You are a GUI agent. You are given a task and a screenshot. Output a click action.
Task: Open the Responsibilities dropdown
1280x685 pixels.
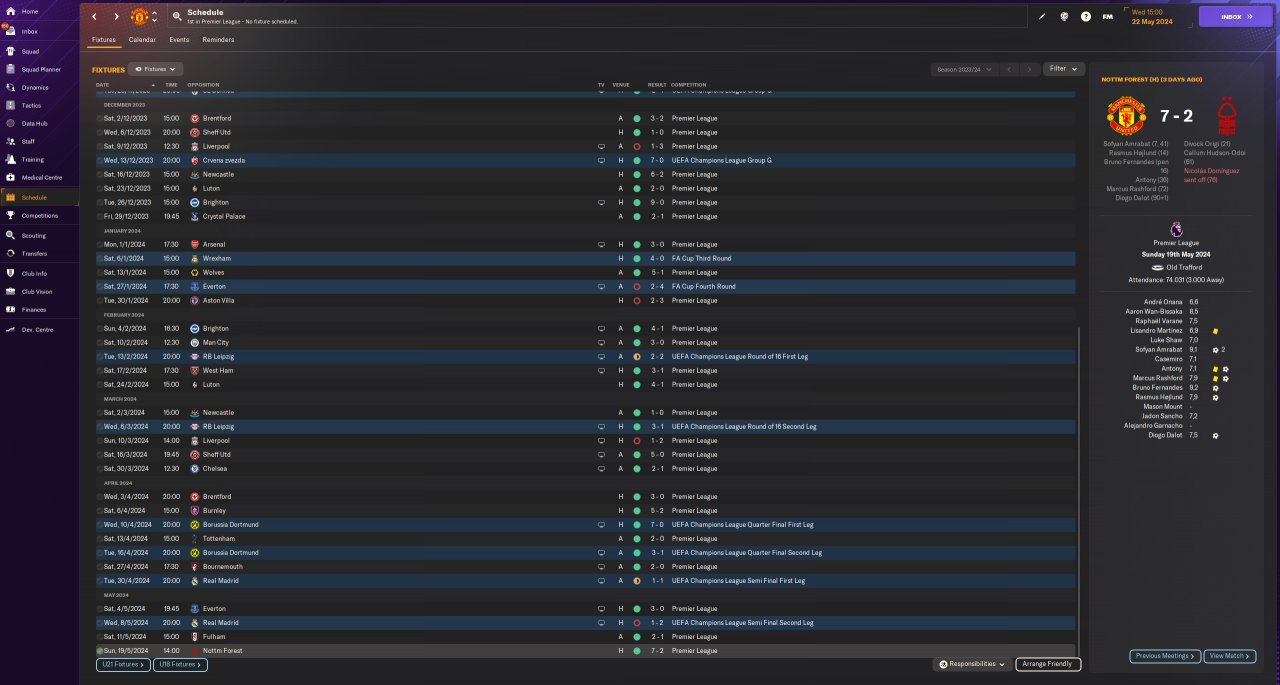(972, 664)
